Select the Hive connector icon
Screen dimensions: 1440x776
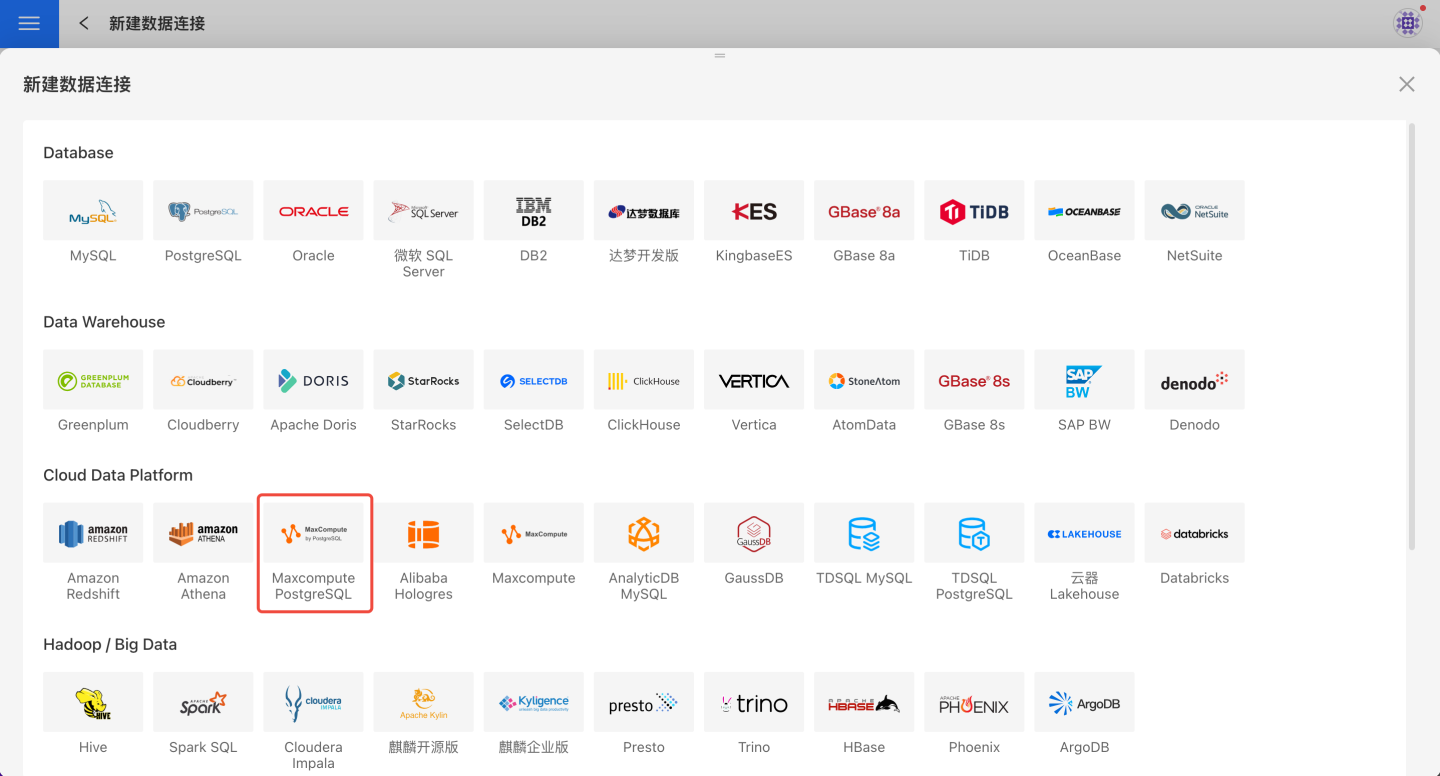click(93, 702)
